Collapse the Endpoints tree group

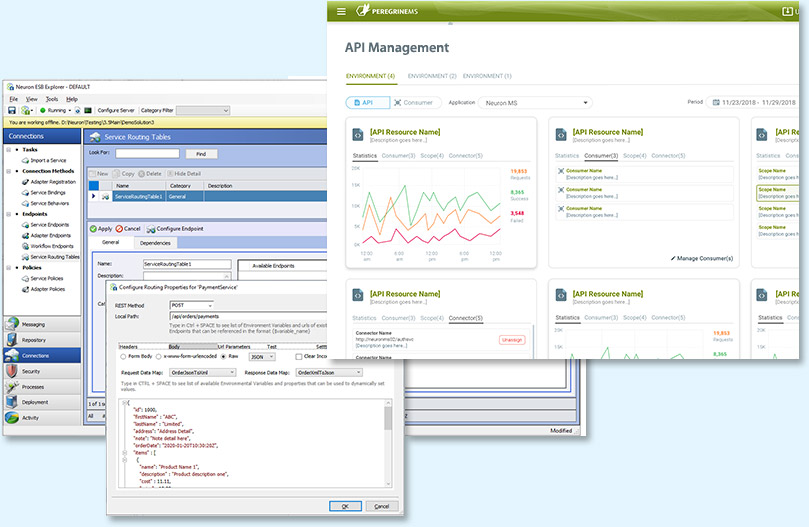click(9, 214)
